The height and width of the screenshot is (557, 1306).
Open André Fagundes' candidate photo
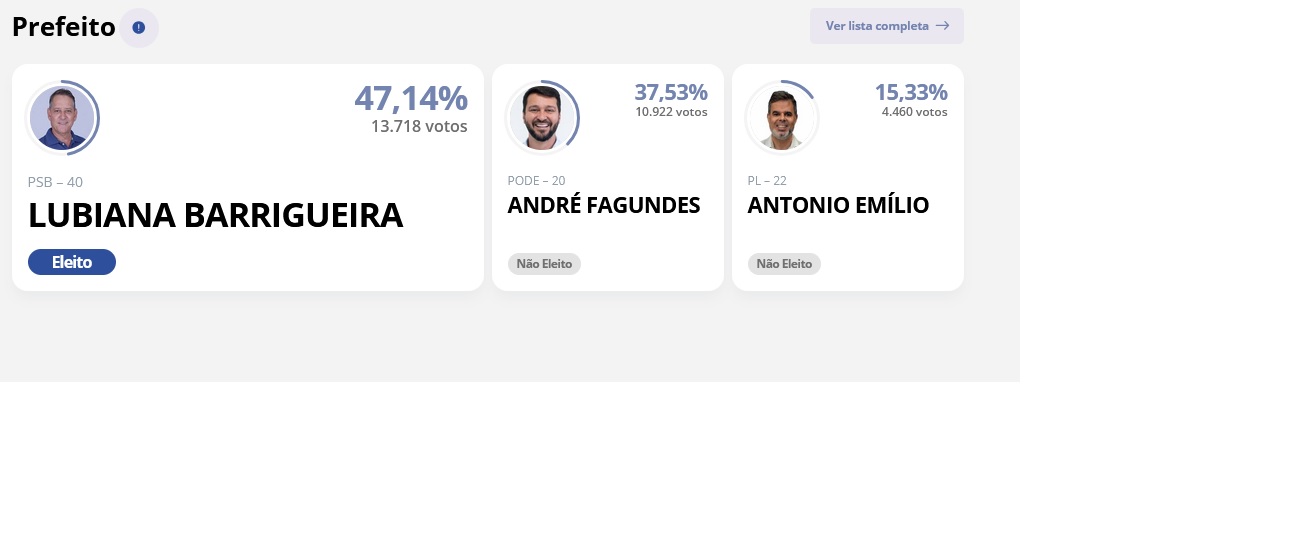(542, 118)
